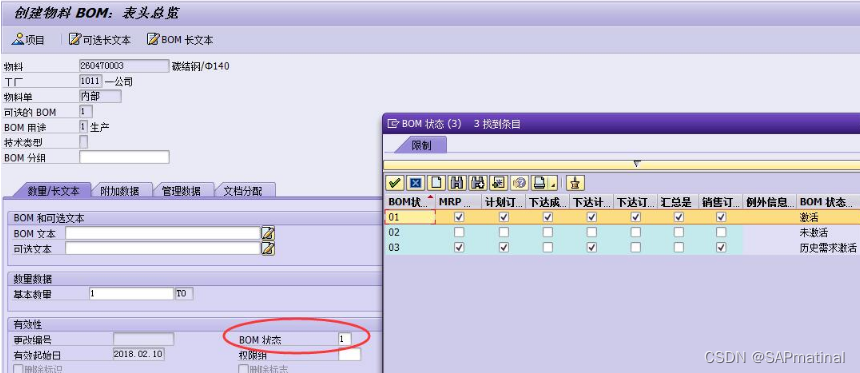Click the 下达计 column header
Screen dimensions: 860x373
click(592, 202)
